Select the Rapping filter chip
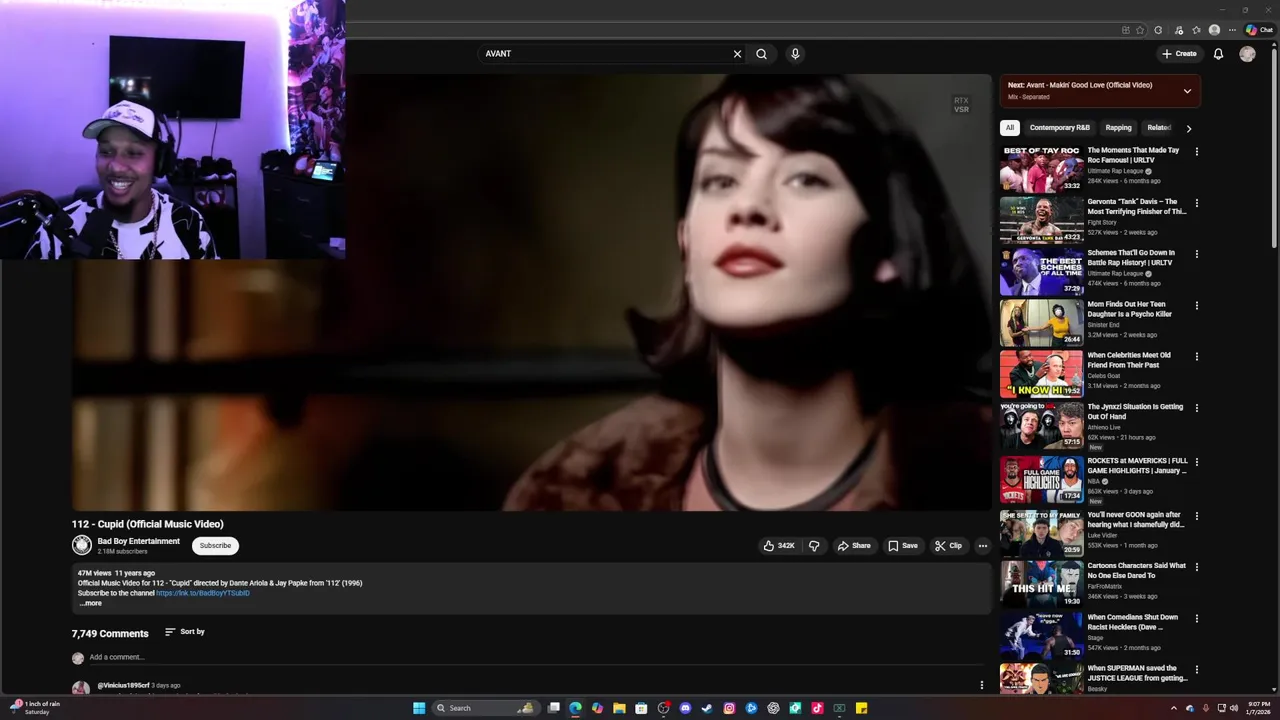 (x=1118, y=128)
